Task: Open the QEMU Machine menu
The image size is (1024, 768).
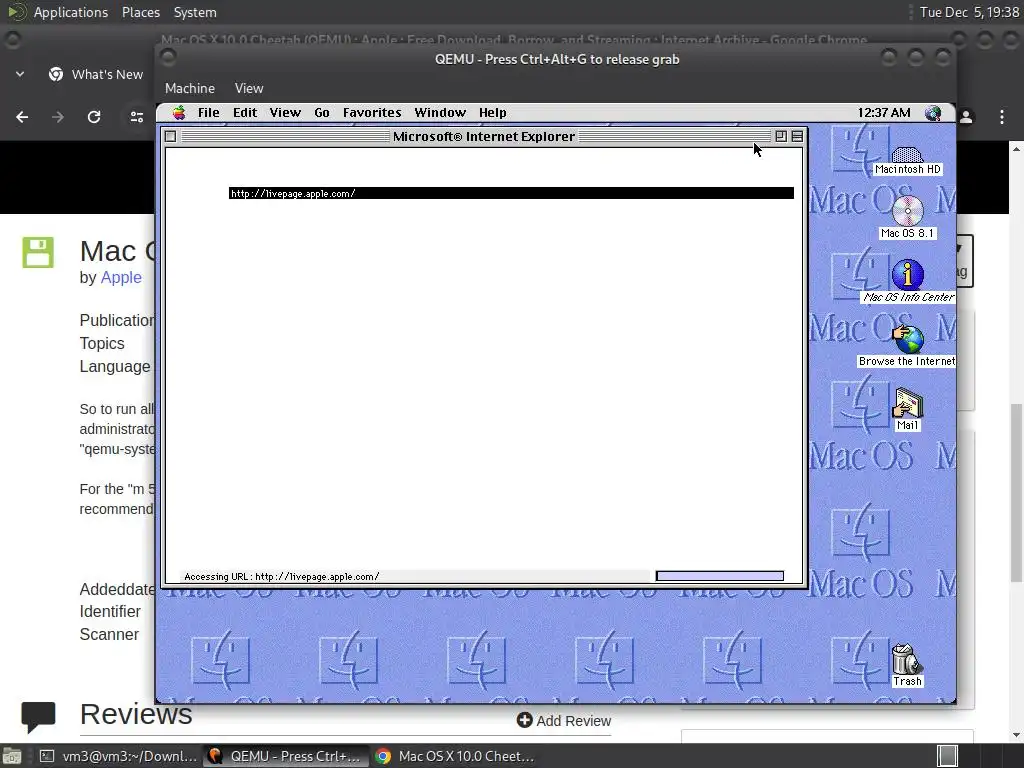Action: click(189, 88)
